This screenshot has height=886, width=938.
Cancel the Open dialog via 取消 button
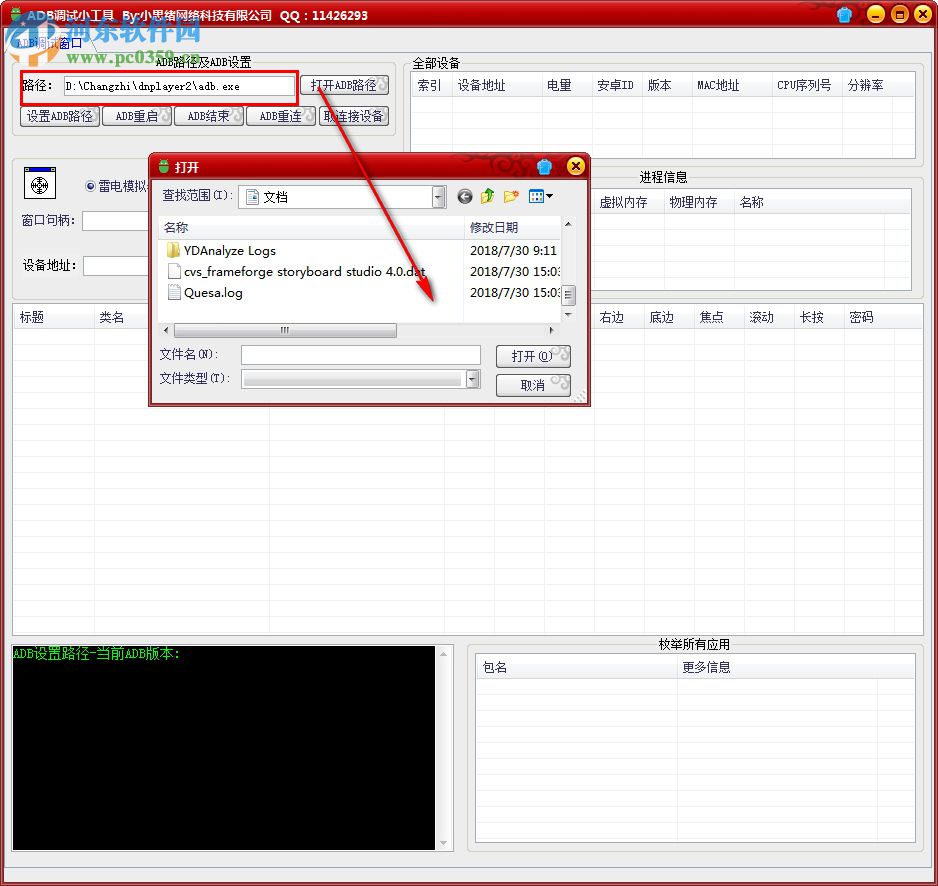coord(532,385)
